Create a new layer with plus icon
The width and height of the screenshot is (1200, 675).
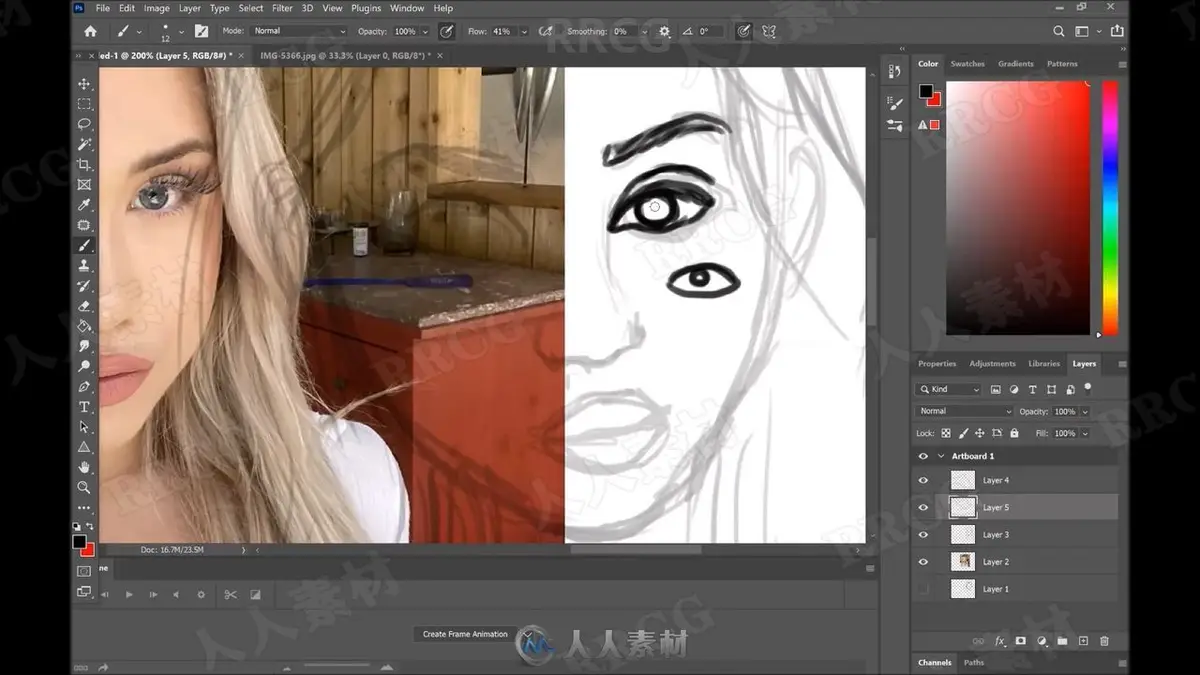pos(1083,641)
